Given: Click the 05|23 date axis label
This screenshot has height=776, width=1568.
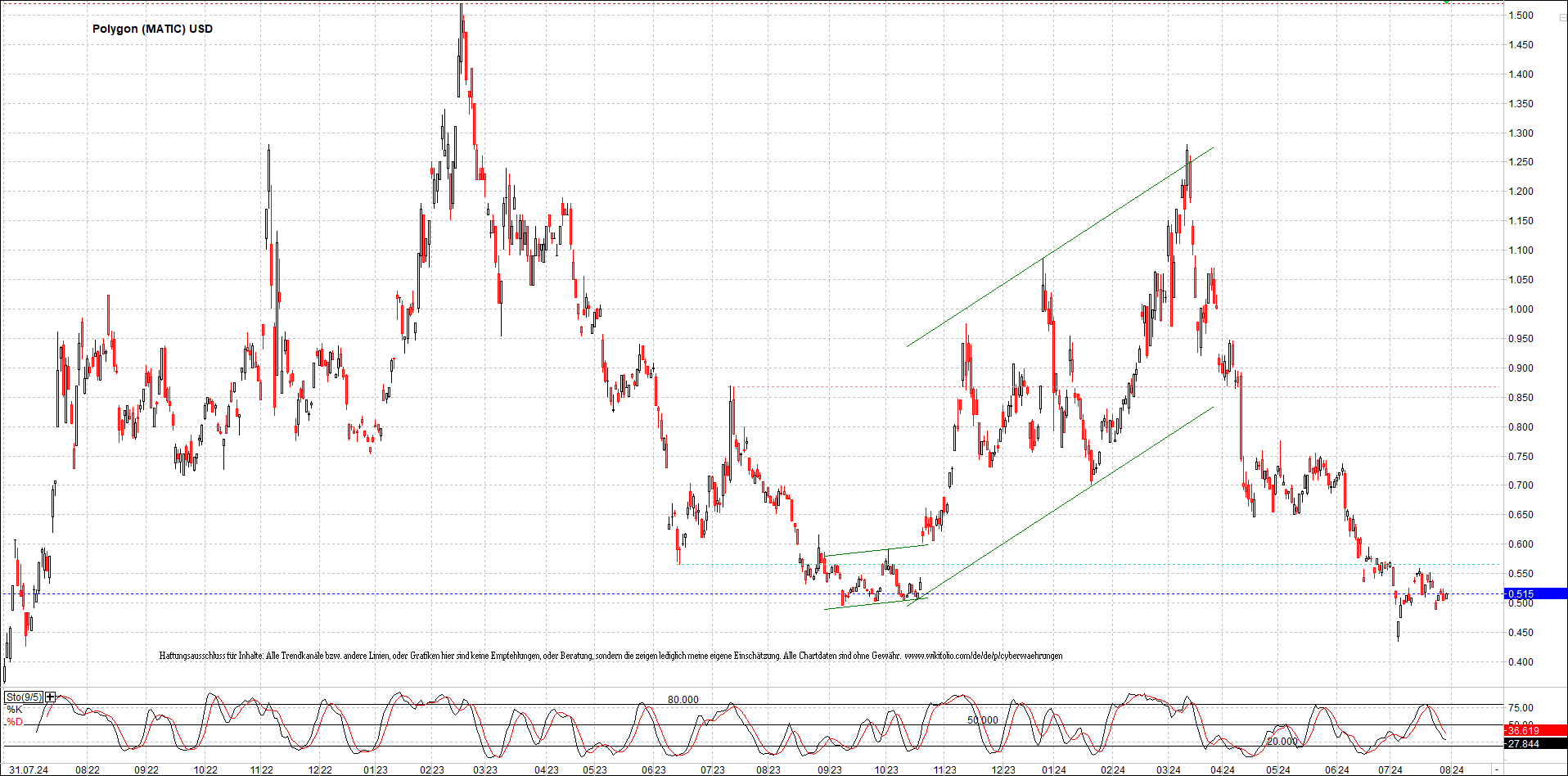Looking at the screenshot, I should [x=595, y=769].
